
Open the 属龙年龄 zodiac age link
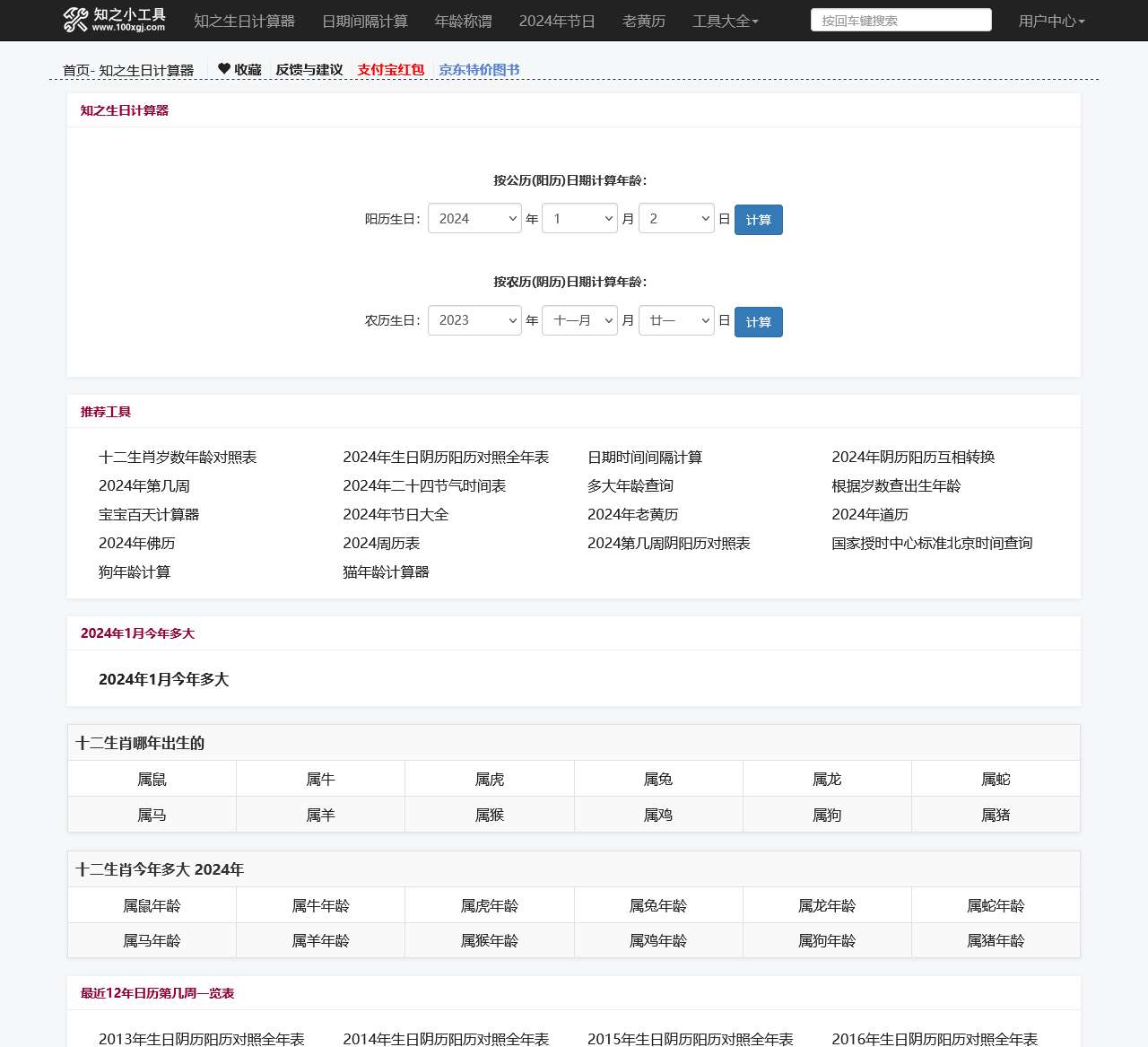tap(827, 905)
